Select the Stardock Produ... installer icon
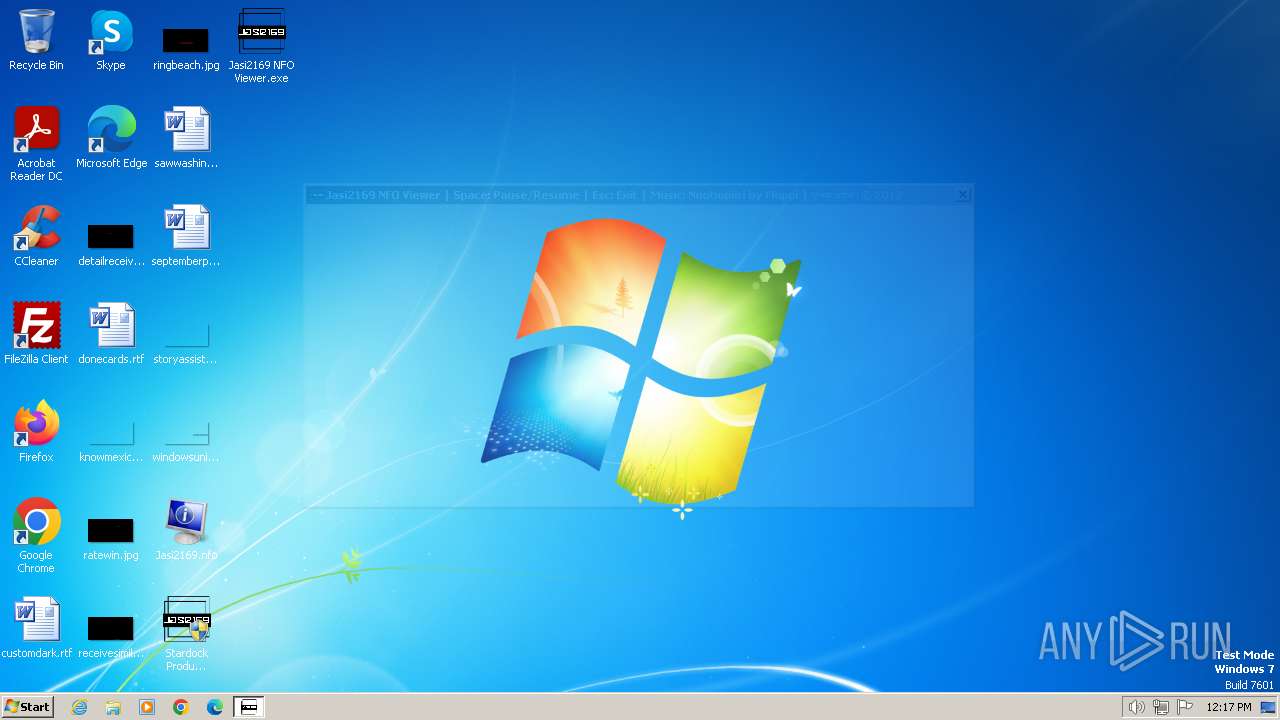The image size is (1280, 720). point(186,635)
